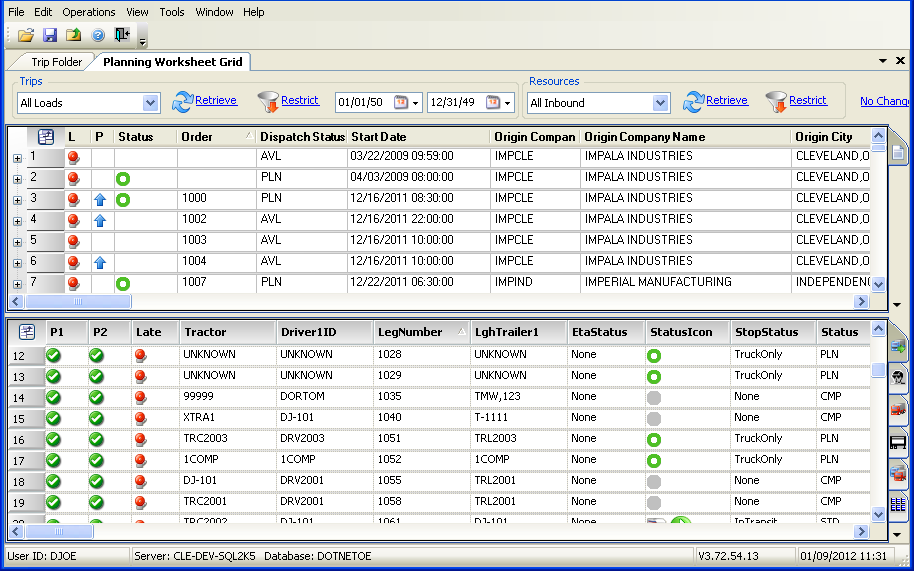This screenshot has width=914, height=572.
Task: Open the All Inbound resources dropdown
Action: point(660,103)
